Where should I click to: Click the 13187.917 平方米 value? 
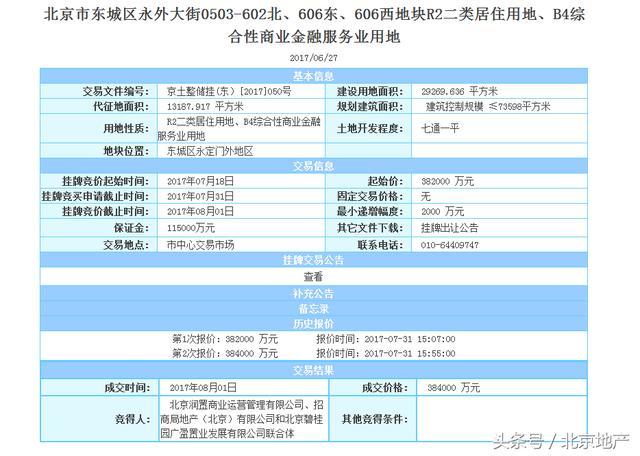[205, 107]
